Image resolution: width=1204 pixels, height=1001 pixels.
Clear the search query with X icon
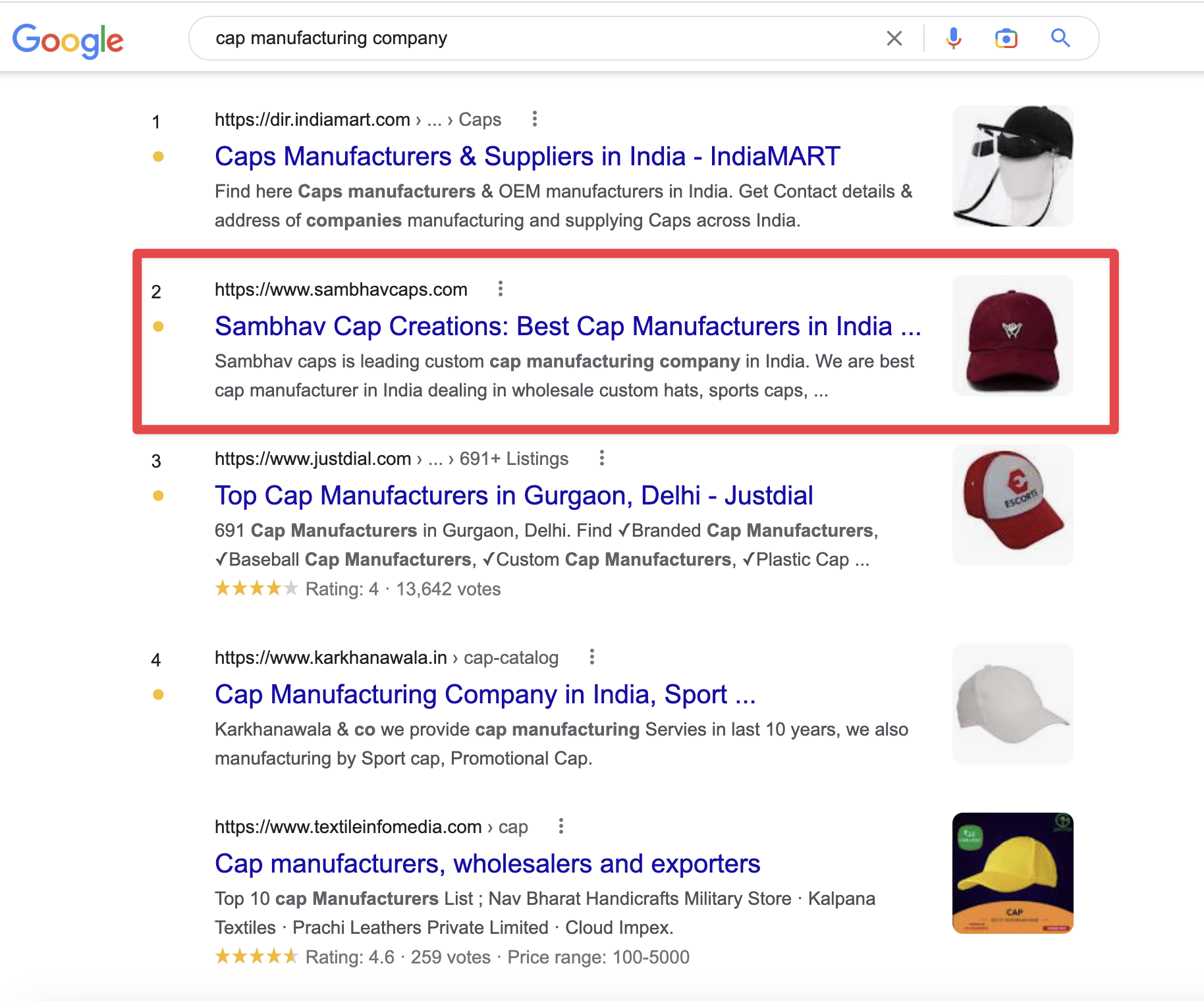(x=894, y=38)
